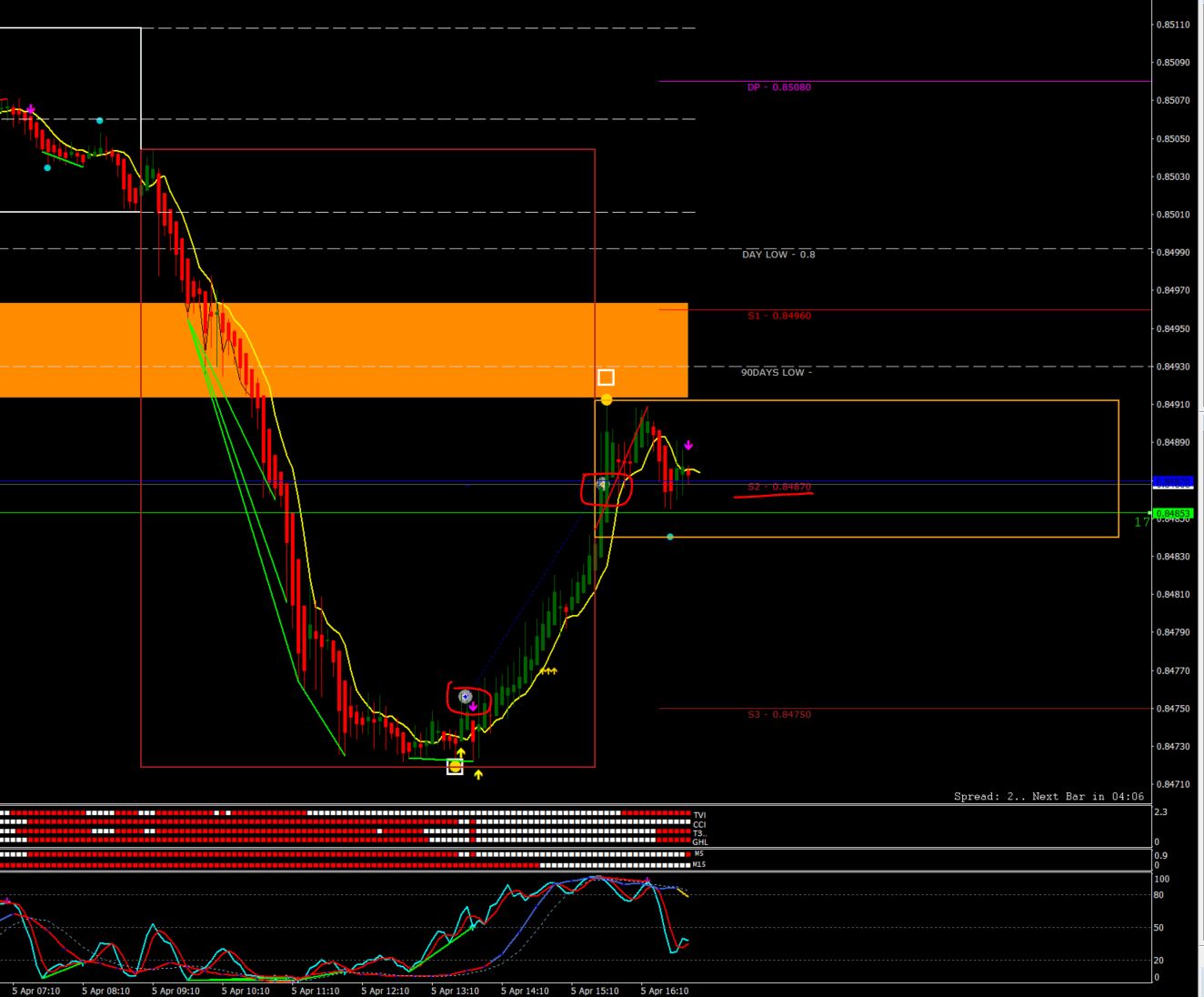Select the magenta down arrow above the latest candles
This screenshot has height=997, width=1204.
click(688, 446)
